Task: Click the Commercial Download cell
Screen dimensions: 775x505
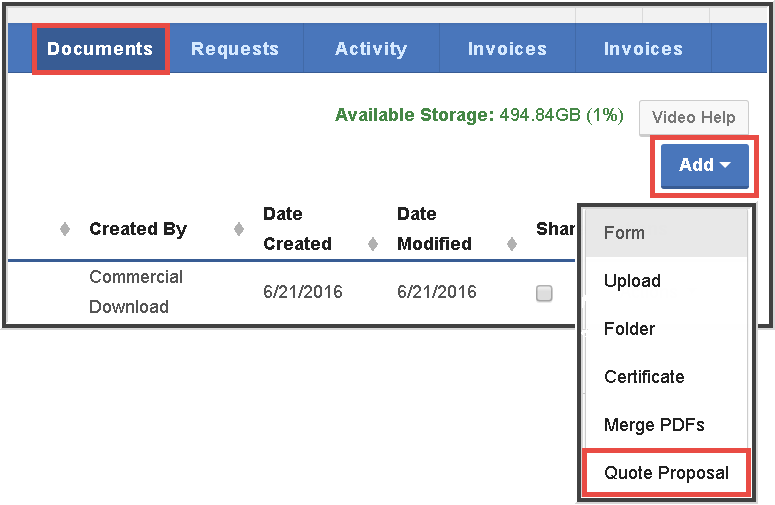Action: (x=136, y=292)
